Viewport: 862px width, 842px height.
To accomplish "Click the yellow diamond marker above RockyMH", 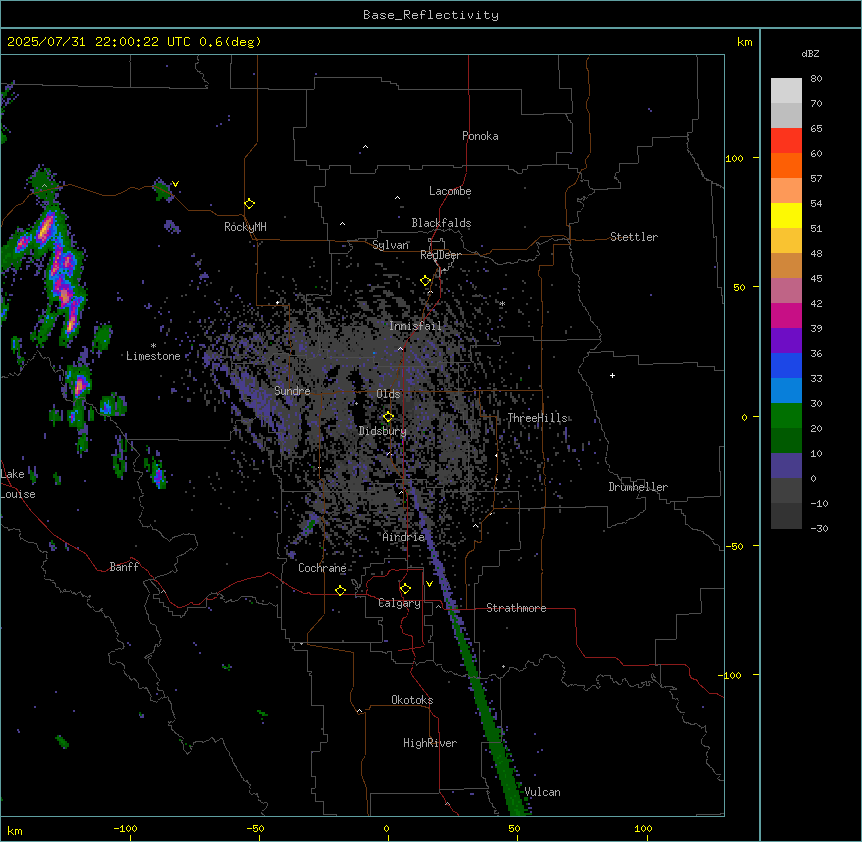I will click(249, 204).
